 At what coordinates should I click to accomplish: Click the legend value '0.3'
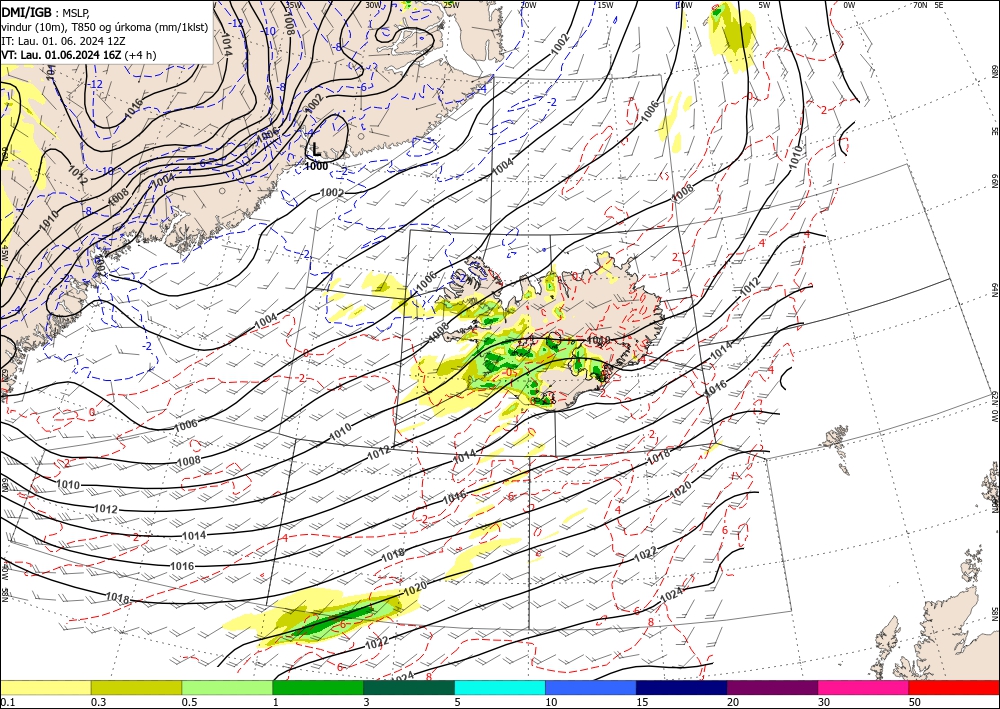click(98, 702)
